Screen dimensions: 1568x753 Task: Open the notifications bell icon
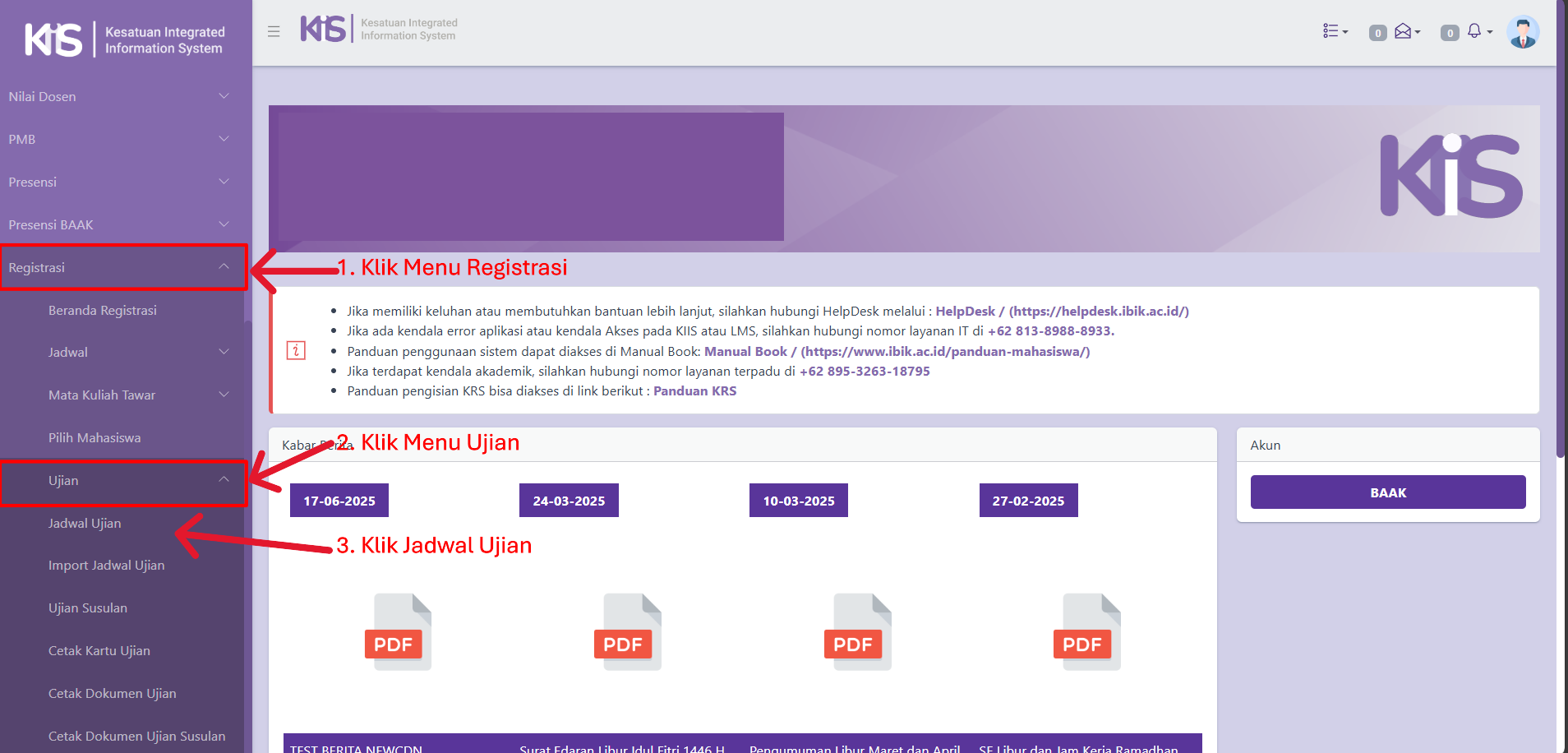click(x=1475, y=31)
